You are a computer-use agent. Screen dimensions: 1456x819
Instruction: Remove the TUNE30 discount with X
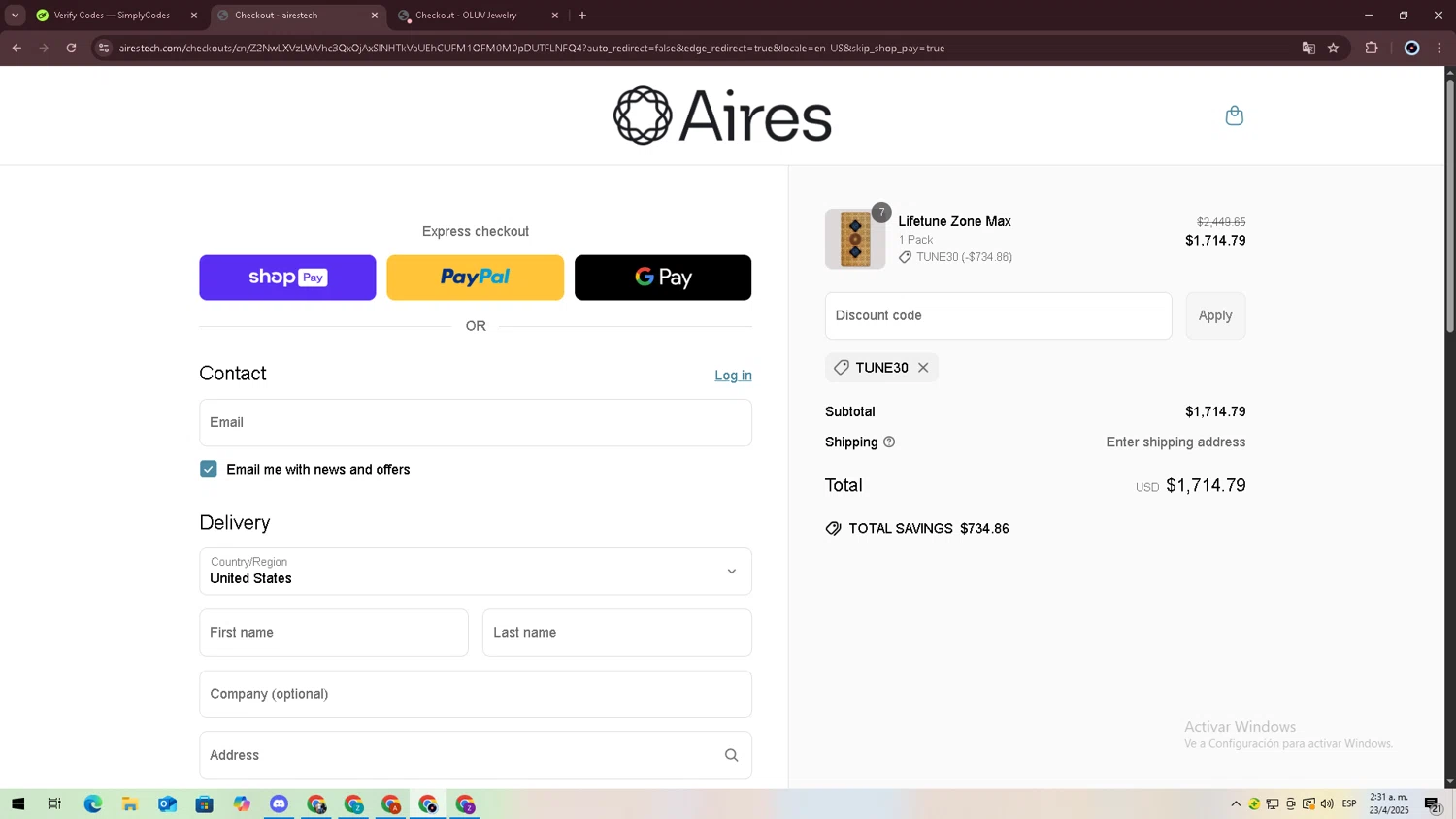pyautogui.click(x=923, y=368)
